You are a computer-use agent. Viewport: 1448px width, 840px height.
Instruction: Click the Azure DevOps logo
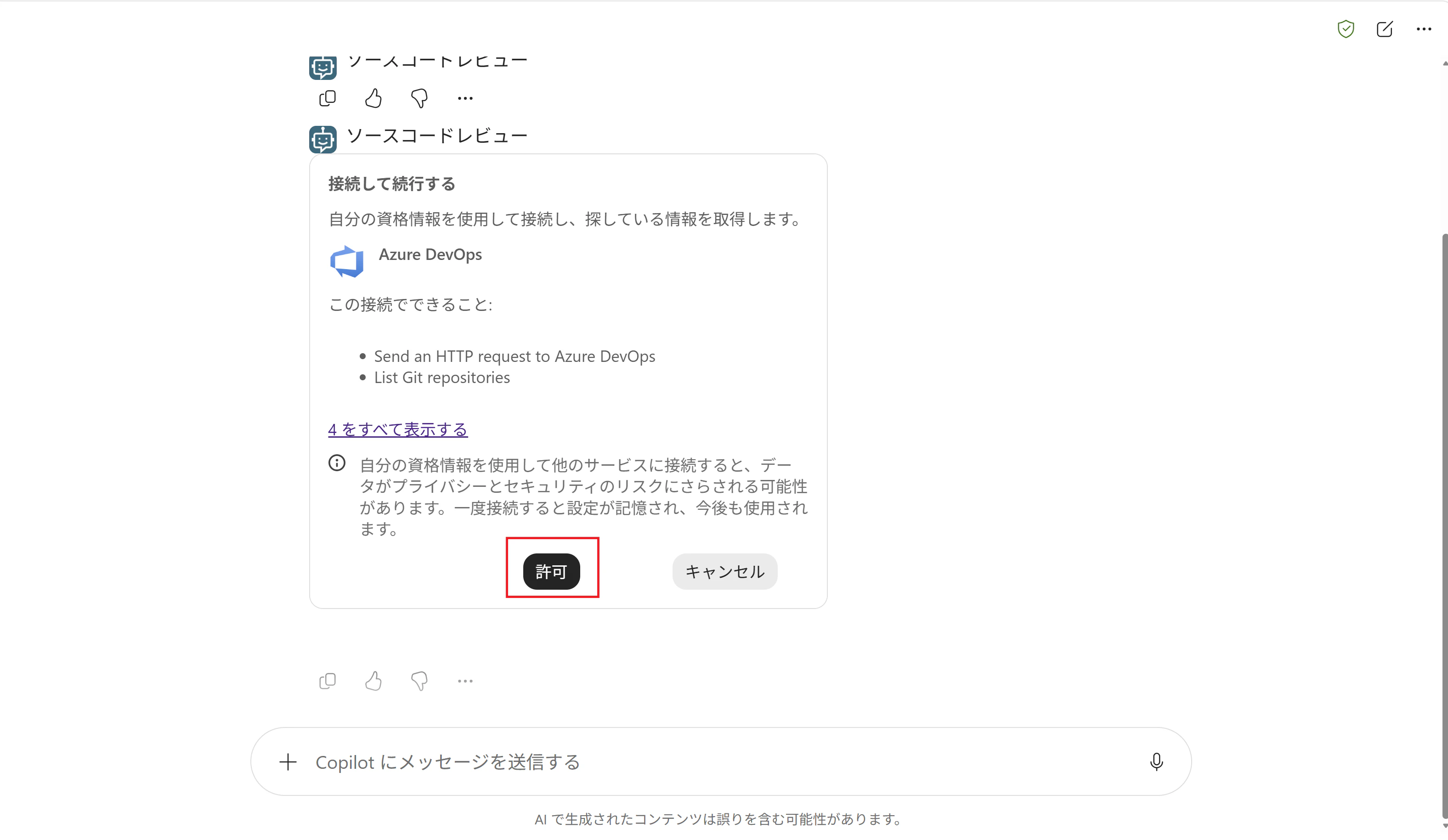346,261
